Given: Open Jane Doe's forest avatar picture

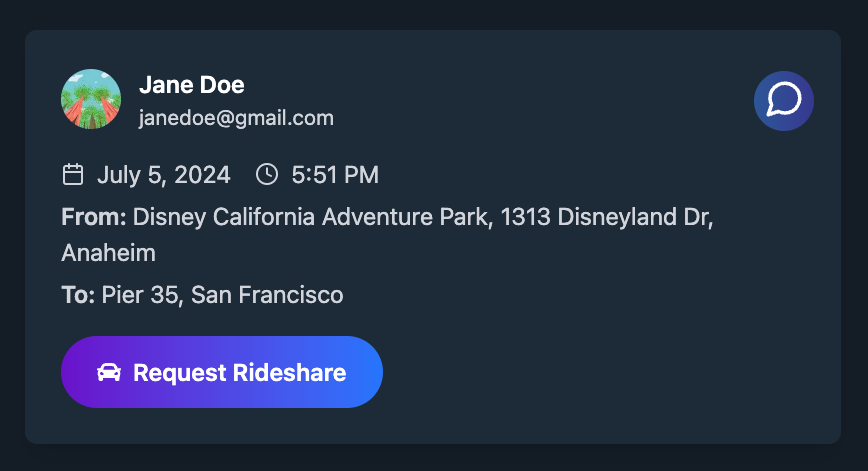Looking at the screenshot, I should click(91, 99).
